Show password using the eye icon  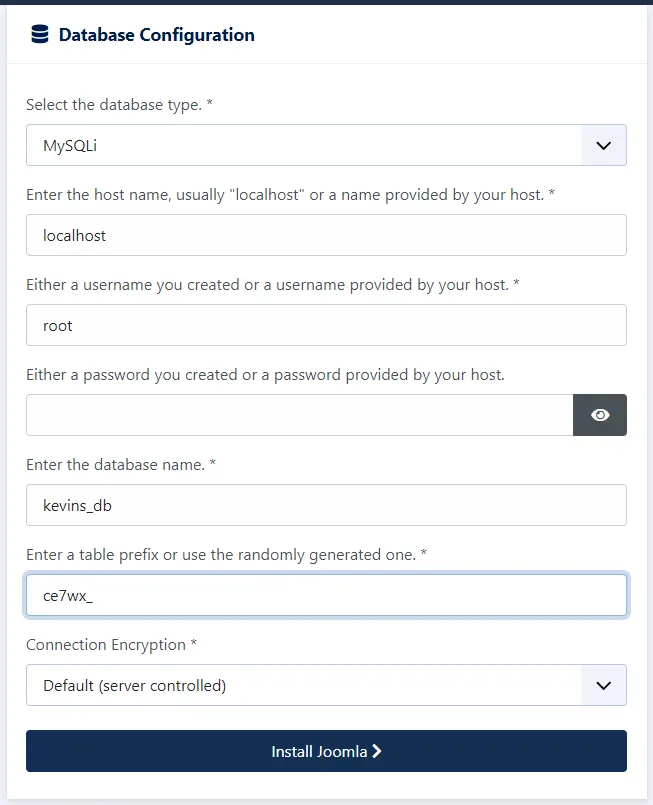[x=600, y=415]
